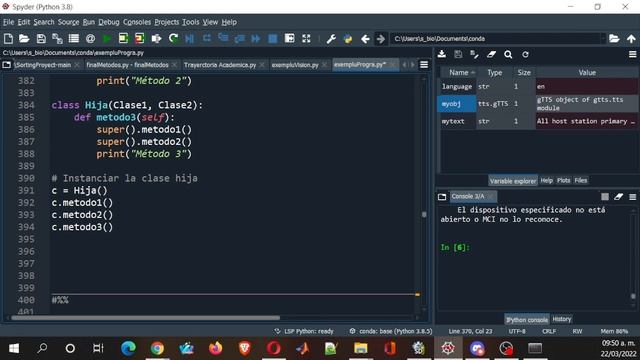
Task: Save the Variable explorer data
Action: [x=458, y=54]
